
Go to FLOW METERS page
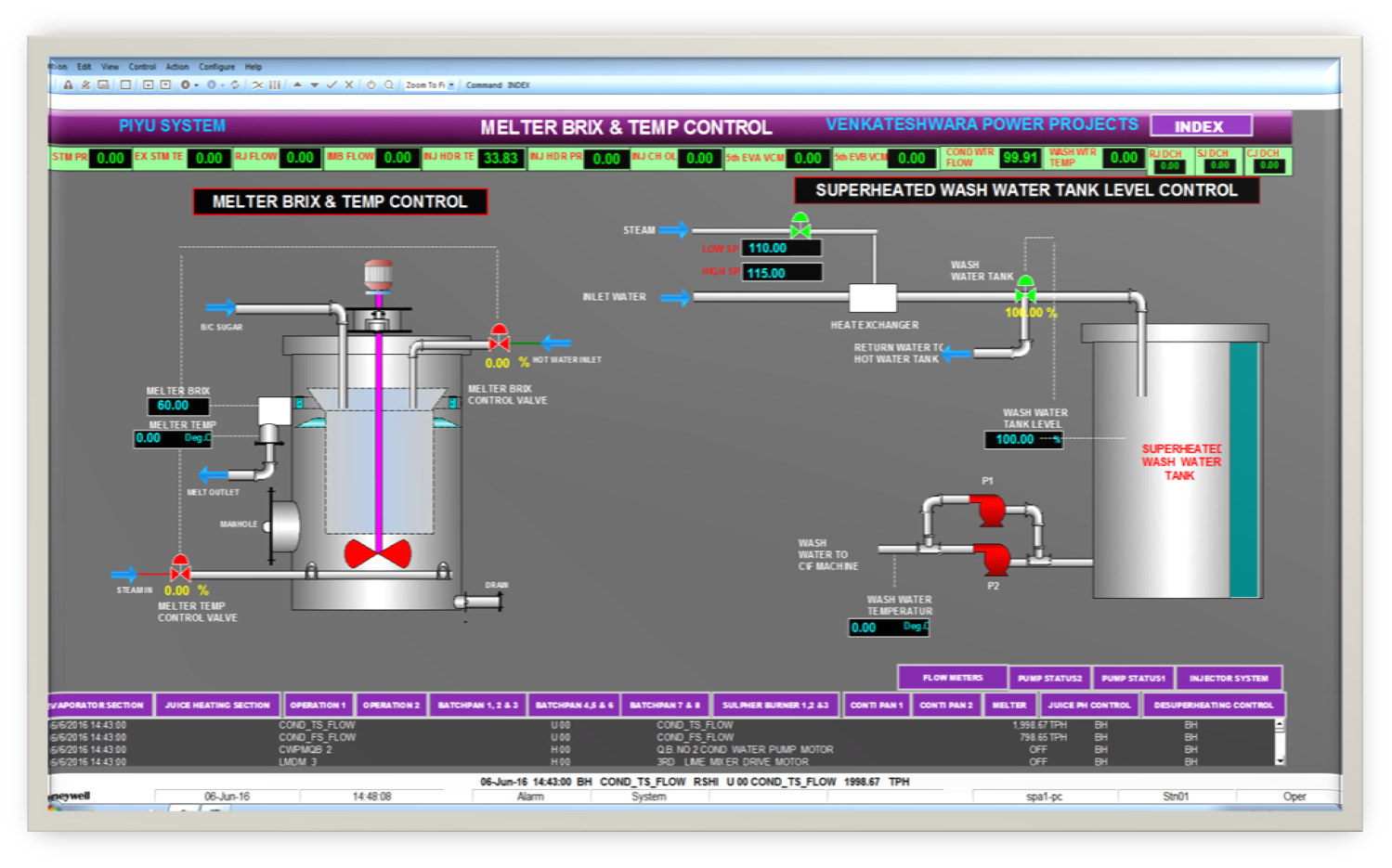point(952,678)
